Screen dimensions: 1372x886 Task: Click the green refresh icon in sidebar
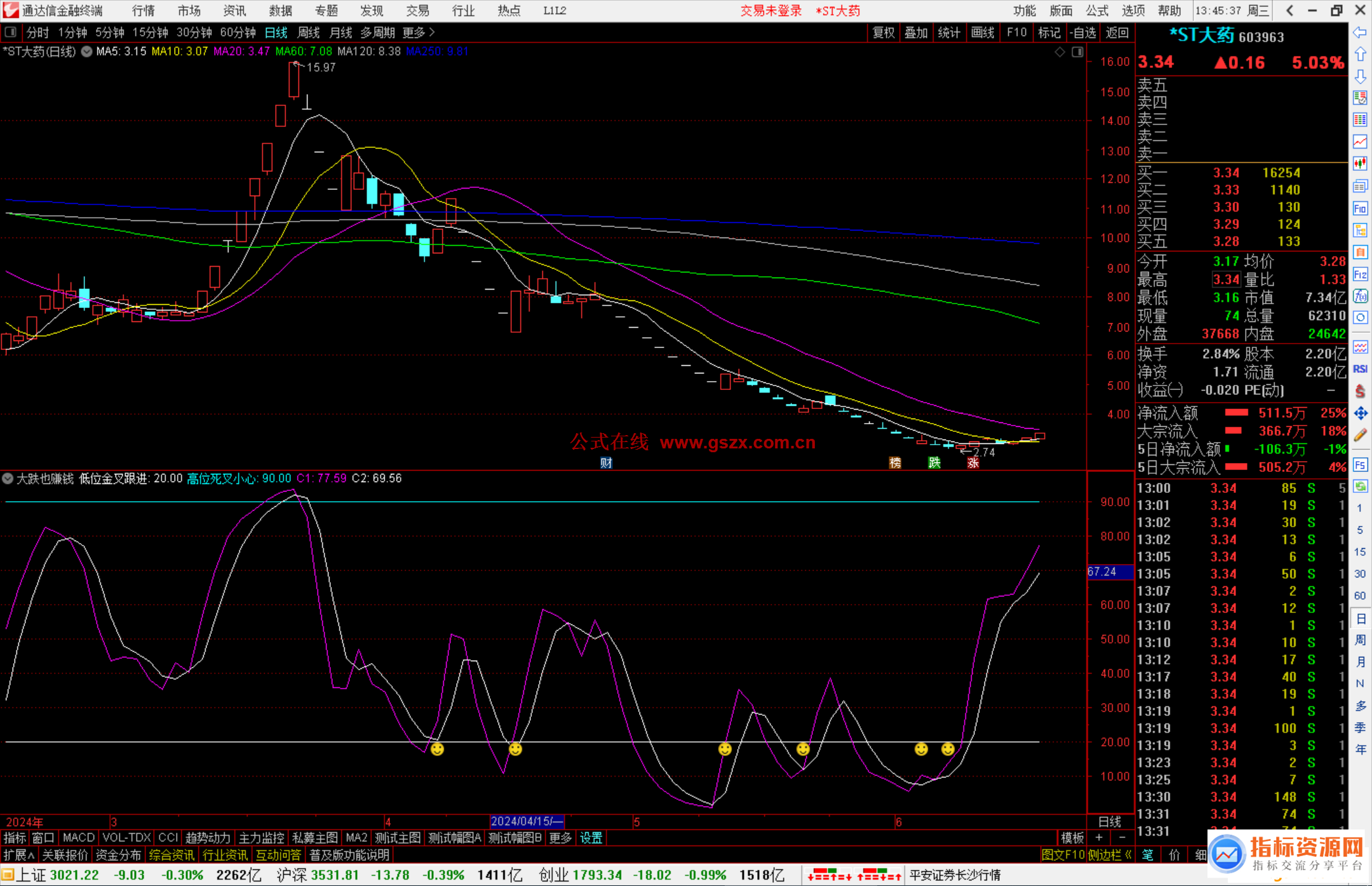pyautogui.click(x=1360, y=487)
